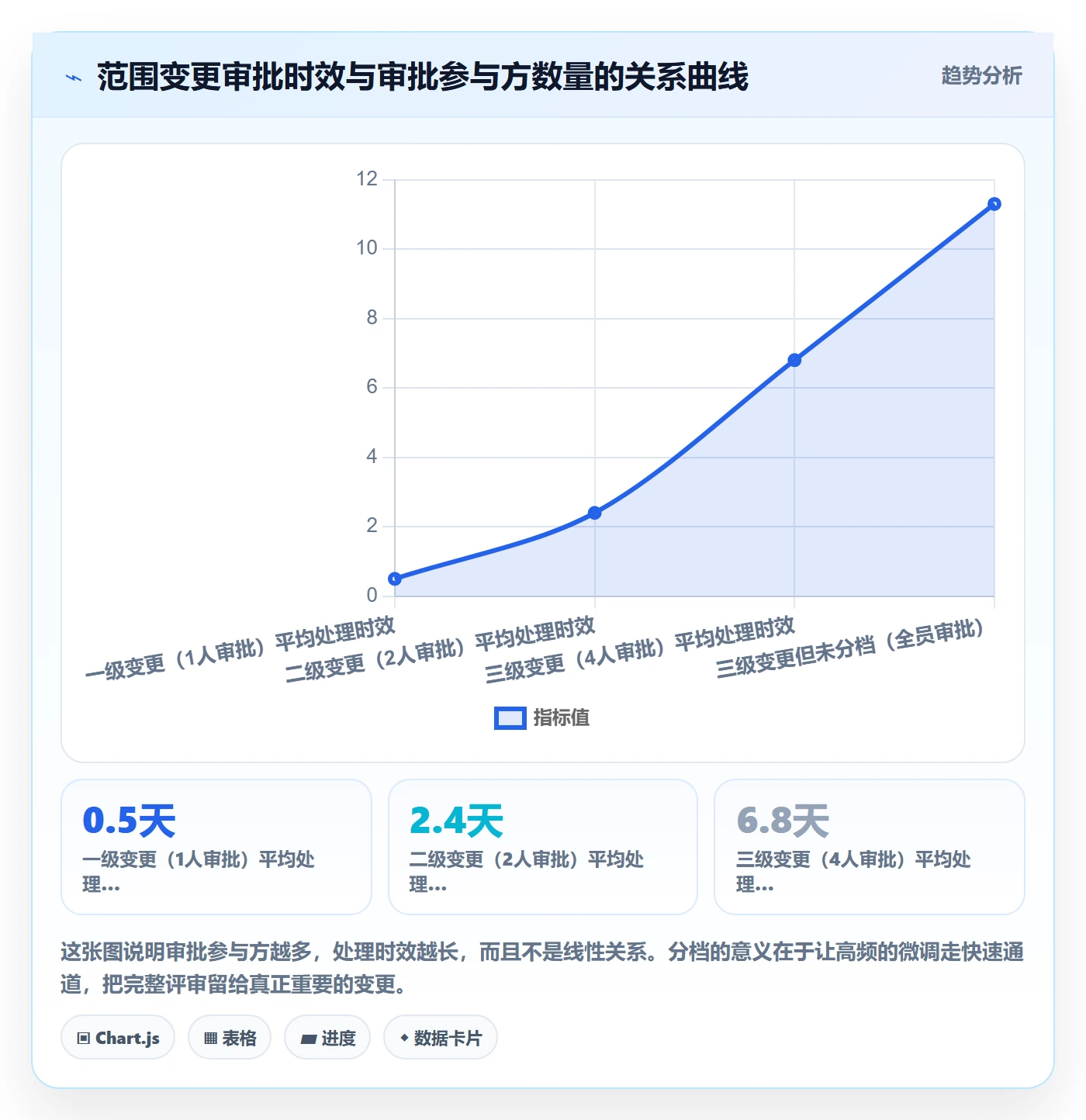Click the y-axis value 2
This screenshot has height=1120, width=1086.
point(372,526)
